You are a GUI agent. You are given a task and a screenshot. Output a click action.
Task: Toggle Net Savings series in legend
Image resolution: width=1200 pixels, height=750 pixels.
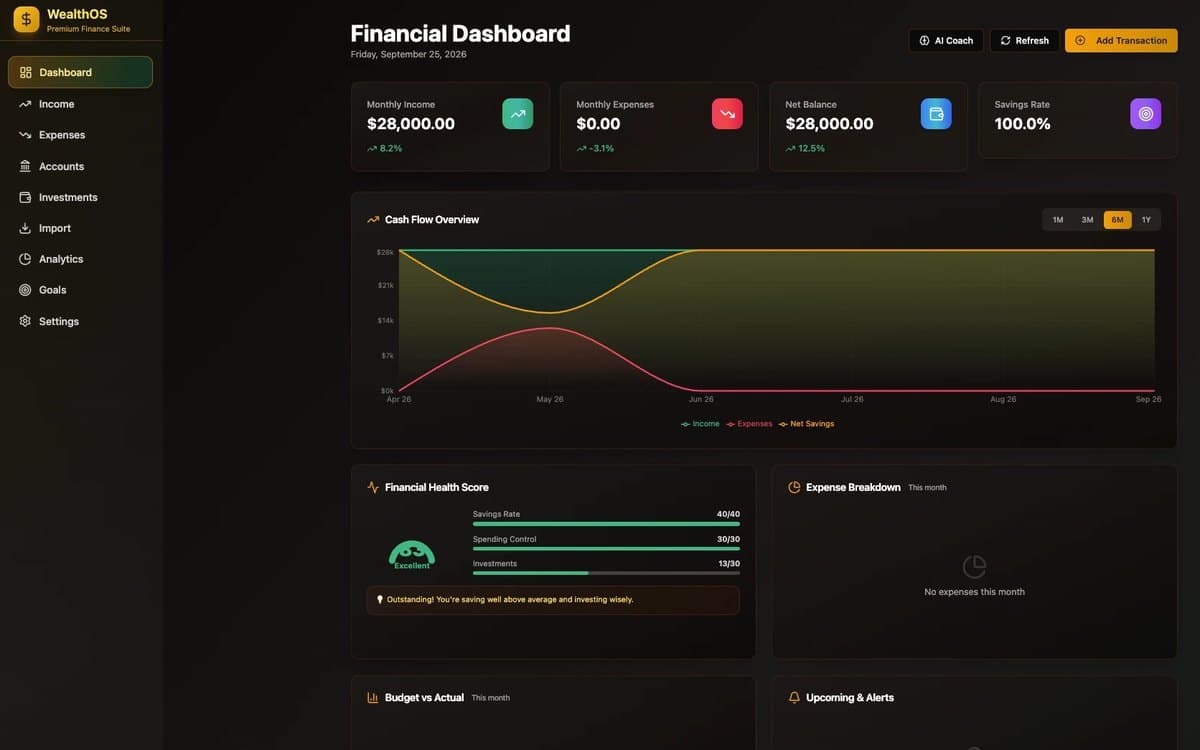(x=806, y=424)
